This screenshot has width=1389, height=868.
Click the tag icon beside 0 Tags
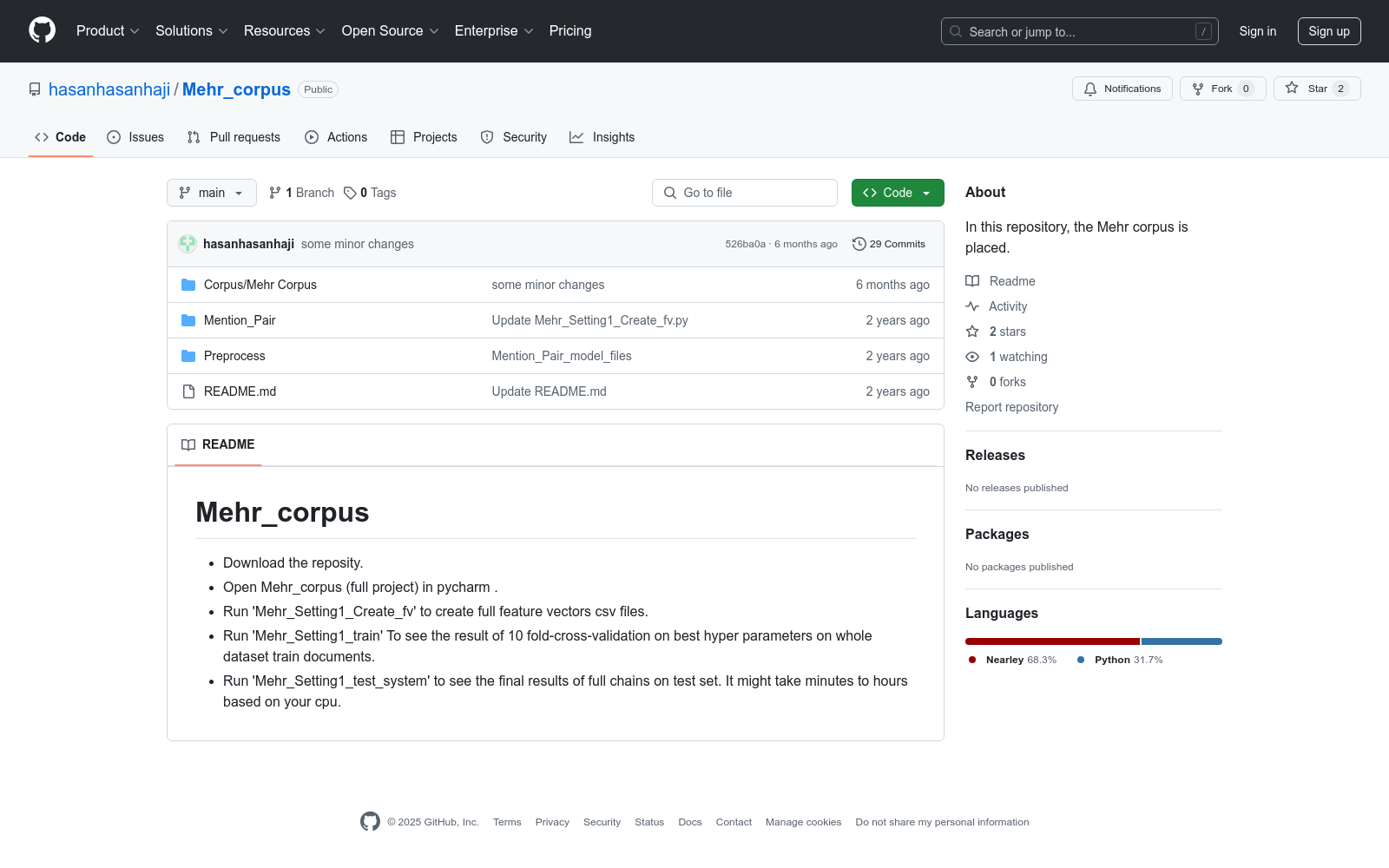[350, 193]
